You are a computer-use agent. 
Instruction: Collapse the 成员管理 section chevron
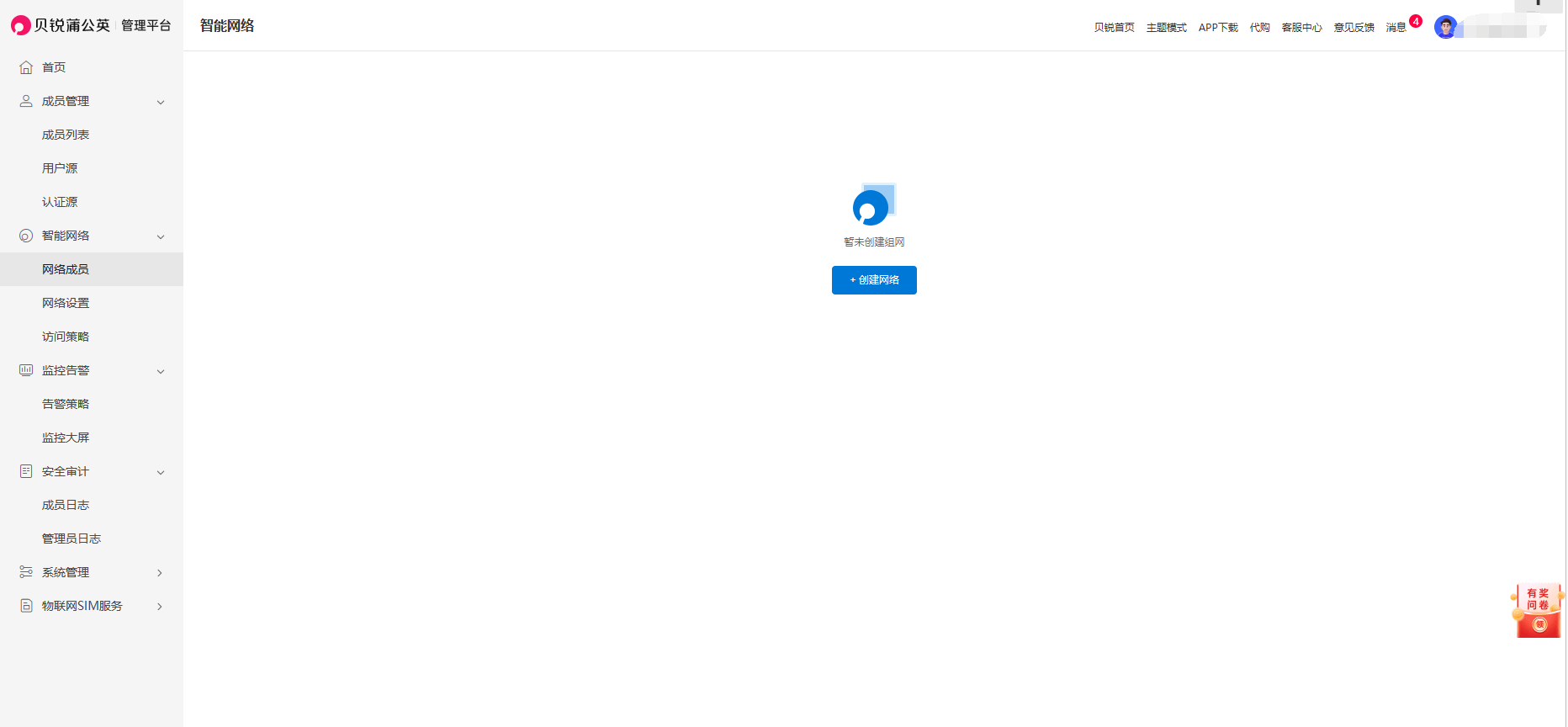pyautogui.click(x=161, y=102)
